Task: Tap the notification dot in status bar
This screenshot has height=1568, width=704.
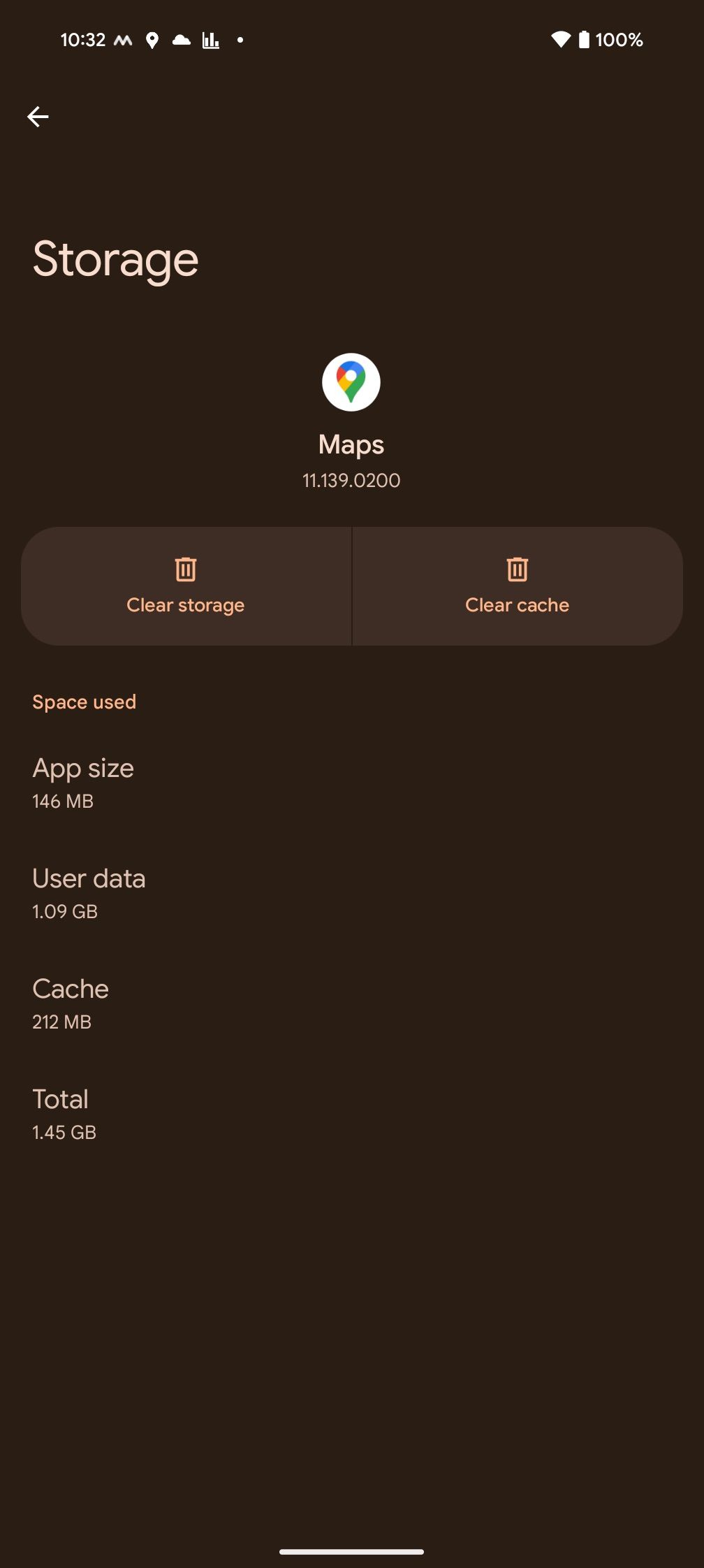Action: pos(240,41)
